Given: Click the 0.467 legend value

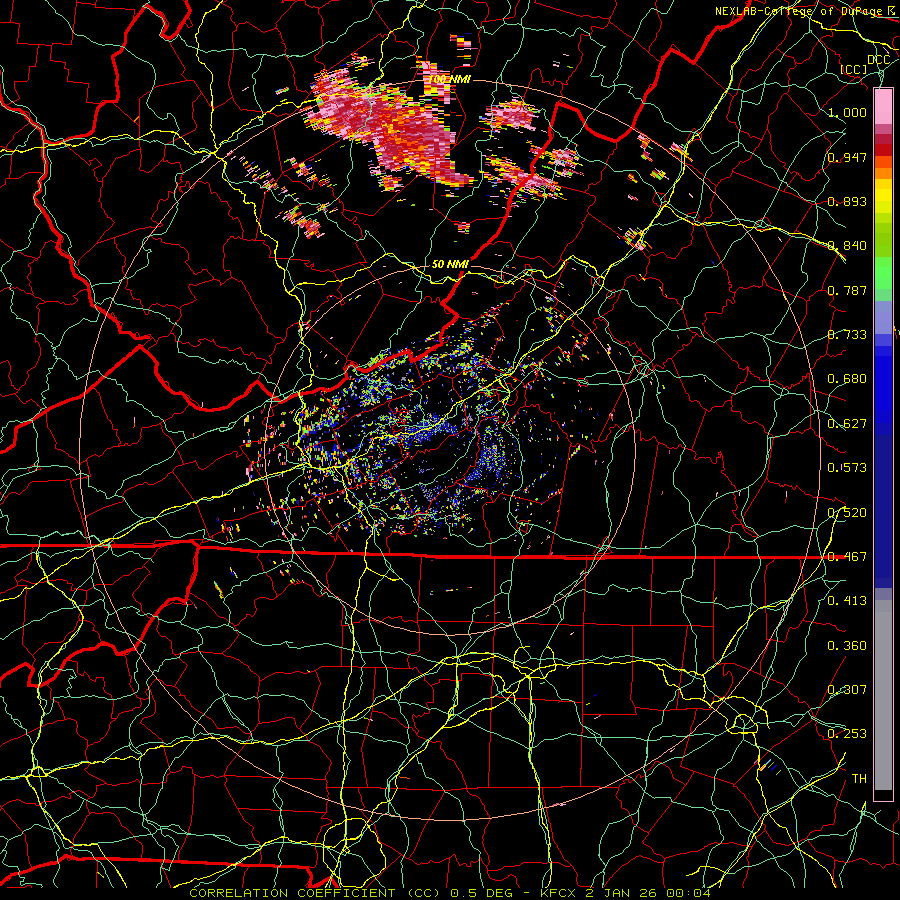Looking at the screenshot, I should (x=847, y=557).
